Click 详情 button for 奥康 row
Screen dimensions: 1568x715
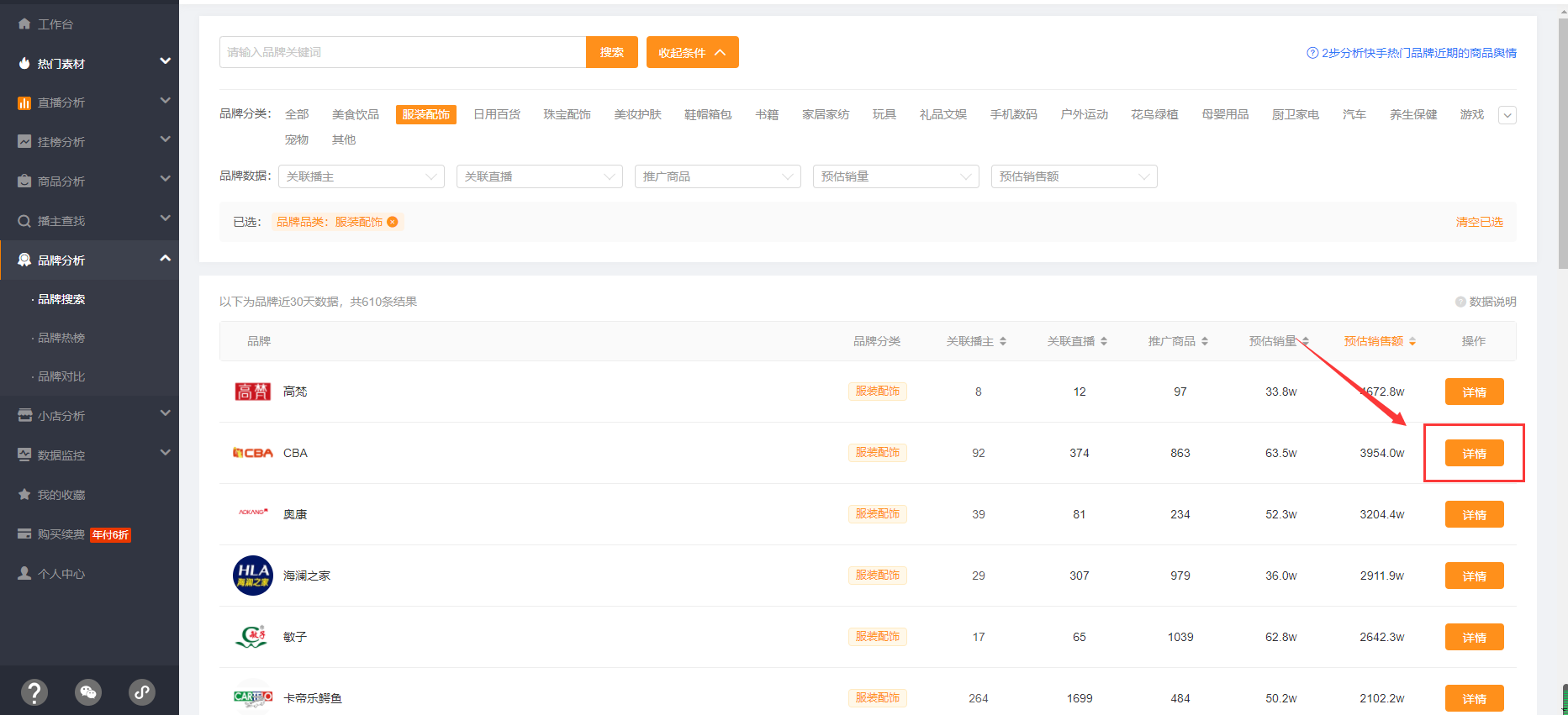click(x=1475, y=514)
